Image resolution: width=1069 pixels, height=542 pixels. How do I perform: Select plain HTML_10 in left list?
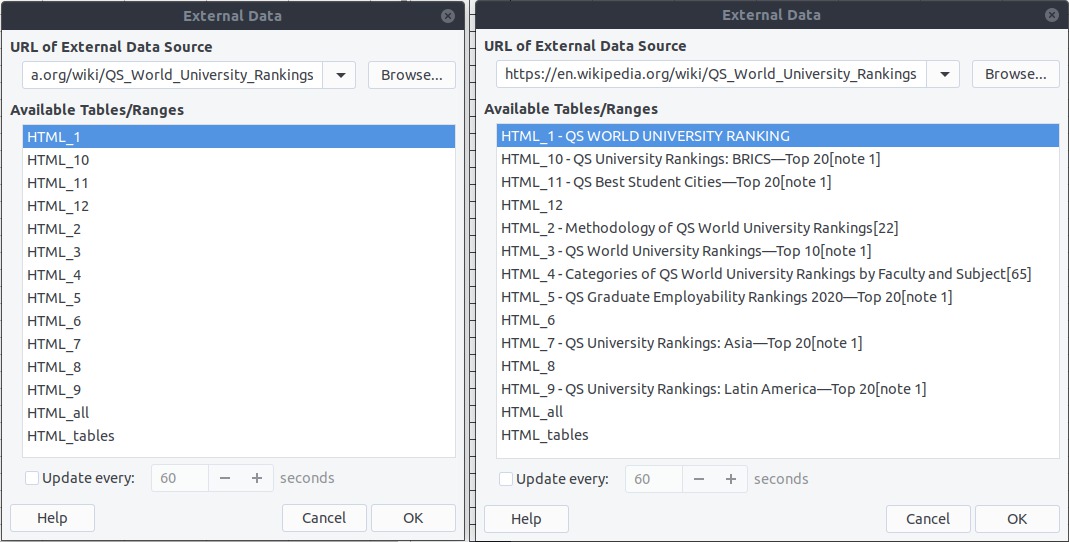click(239, 160)
